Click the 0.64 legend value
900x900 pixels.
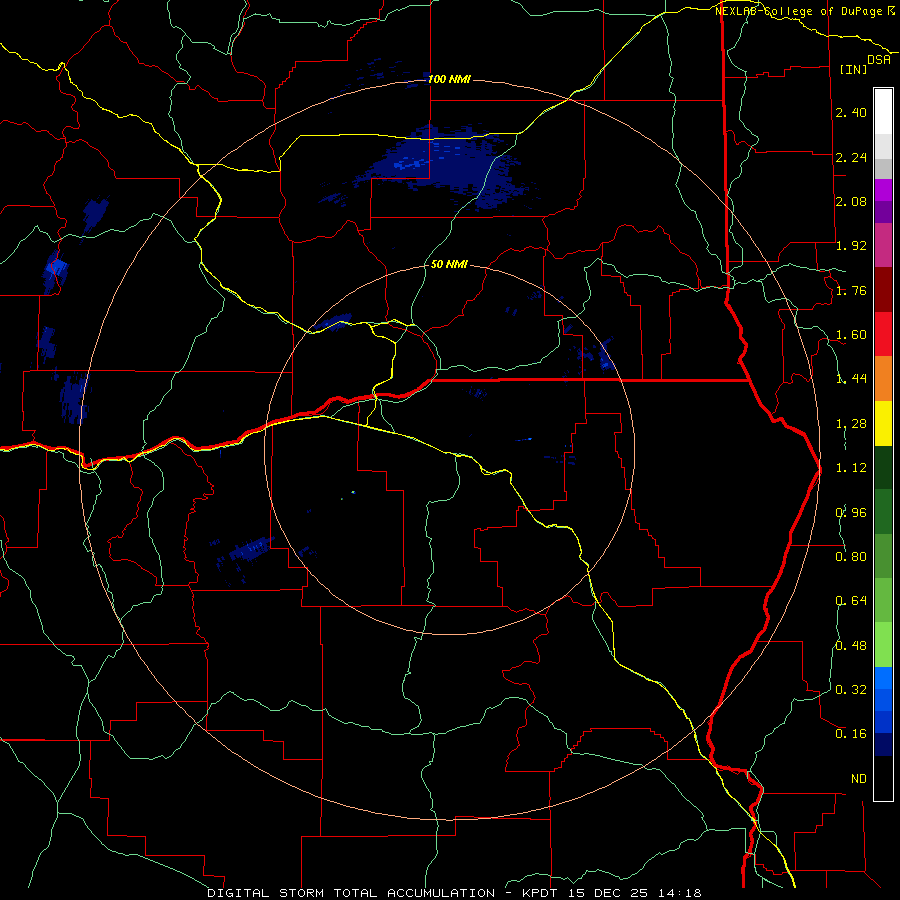(851, 601)
